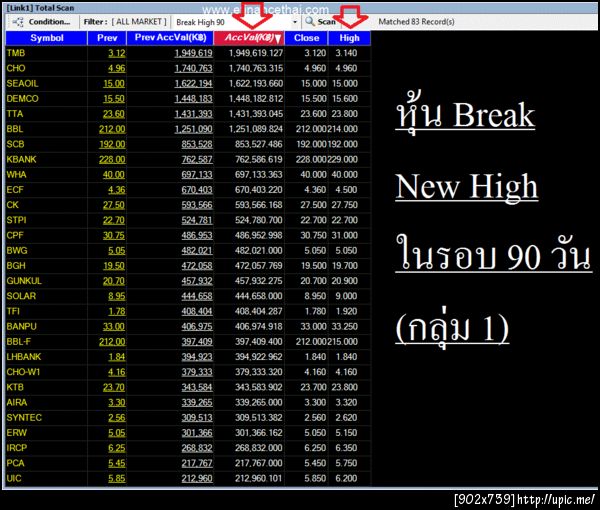The width and height of the screenshot is (600, 510).
Task: Sort by Close column header
Action: pyautogui.click(x=306, y=38)
